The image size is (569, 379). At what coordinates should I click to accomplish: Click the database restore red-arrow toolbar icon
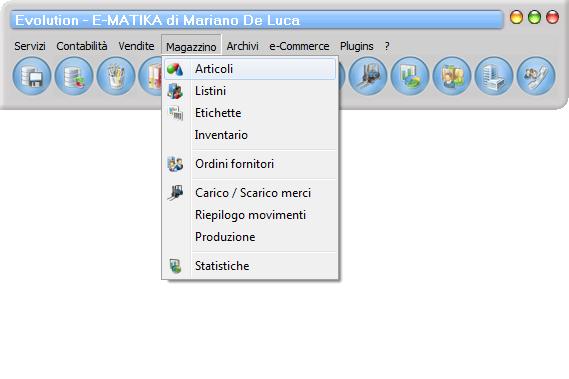click(74, 76)
